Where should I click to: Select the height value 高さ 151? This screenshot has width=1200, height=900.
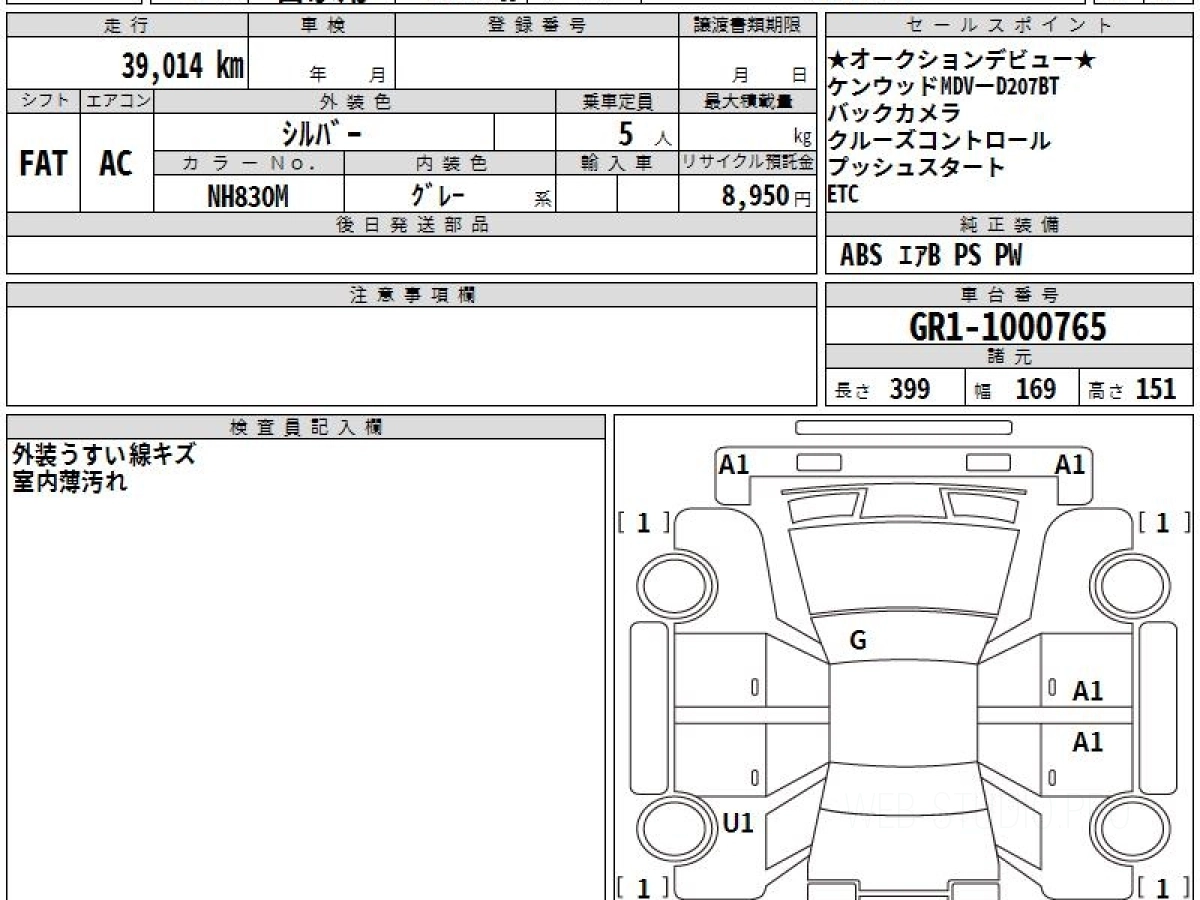click(x=1132, y=389)
